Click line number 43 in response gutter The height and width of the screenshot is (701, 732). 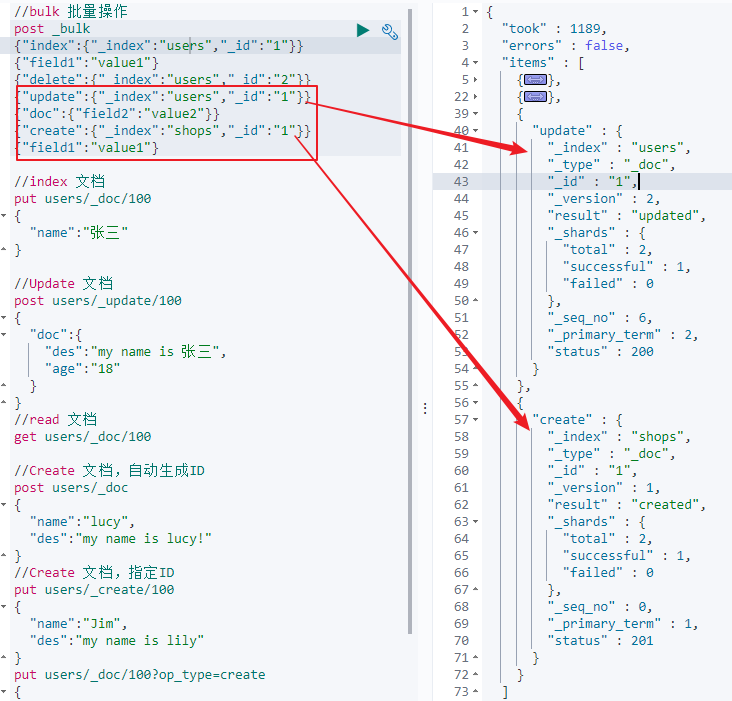pyautogui.click(x=461, y=182)
